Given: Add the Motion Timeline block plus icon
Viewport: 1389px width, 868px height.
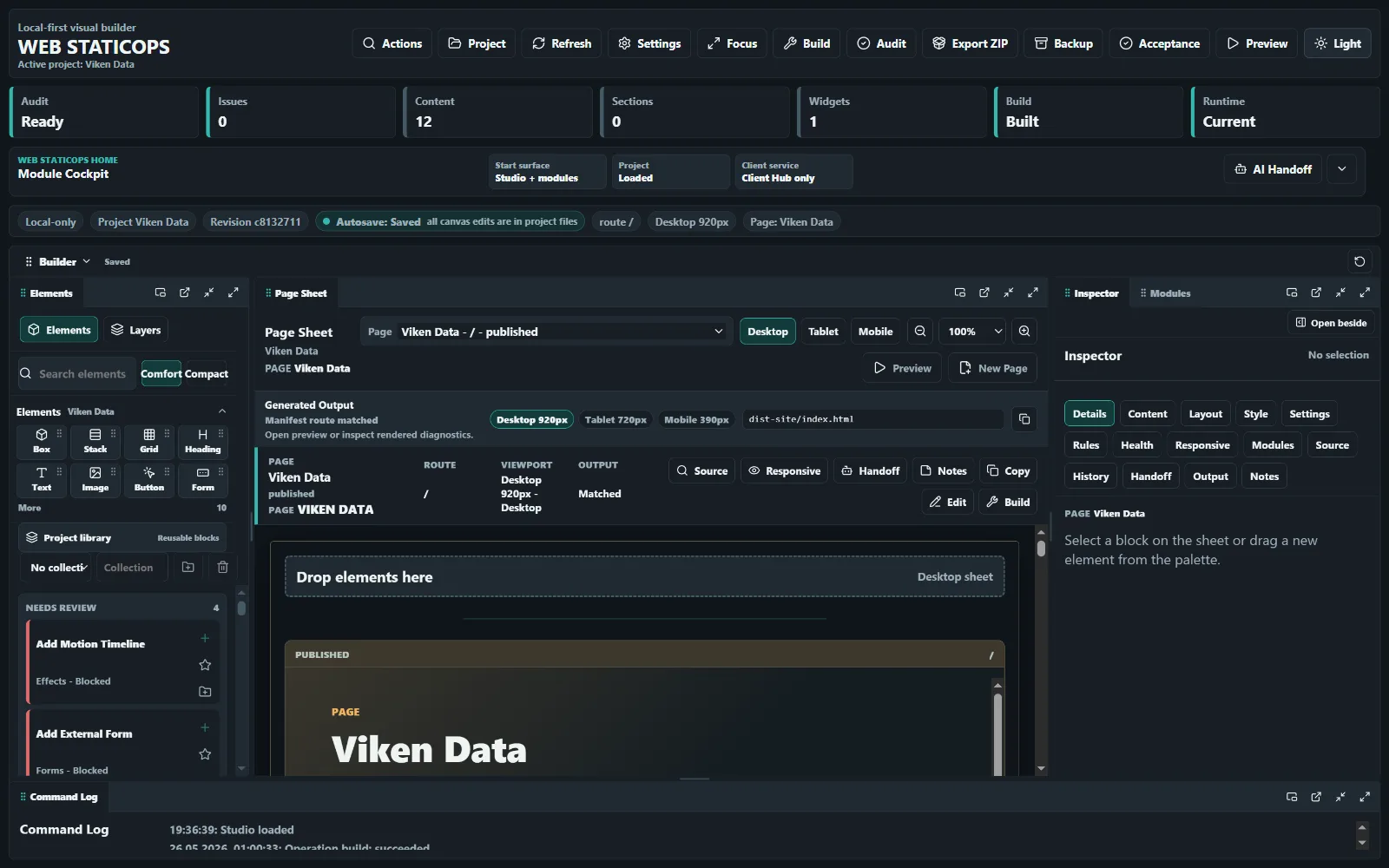Looking at the screenshot, I should (x=205, y=638).
